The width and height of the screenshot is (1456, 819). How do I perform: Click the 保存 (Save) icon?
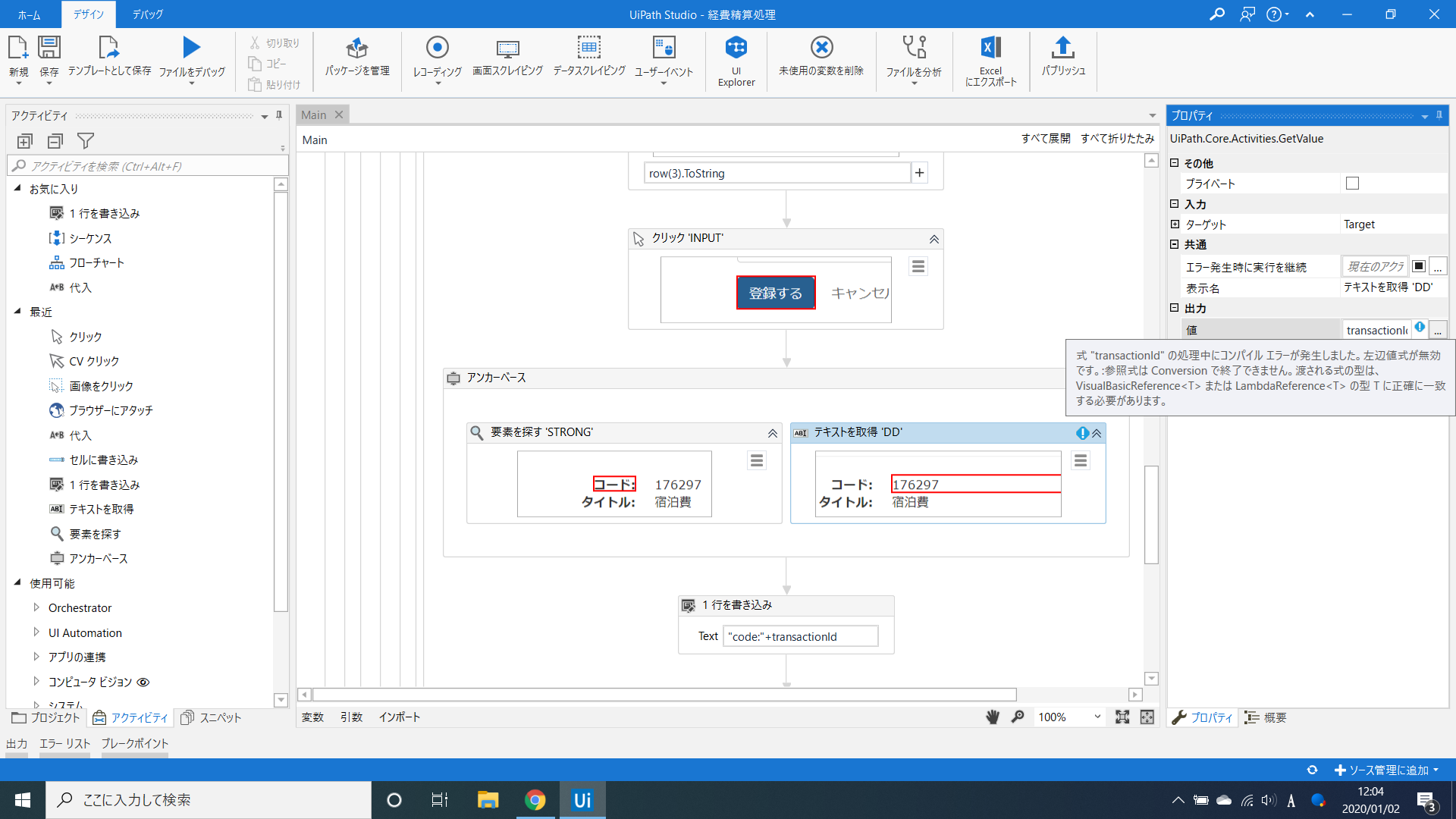tap(49, 48)
